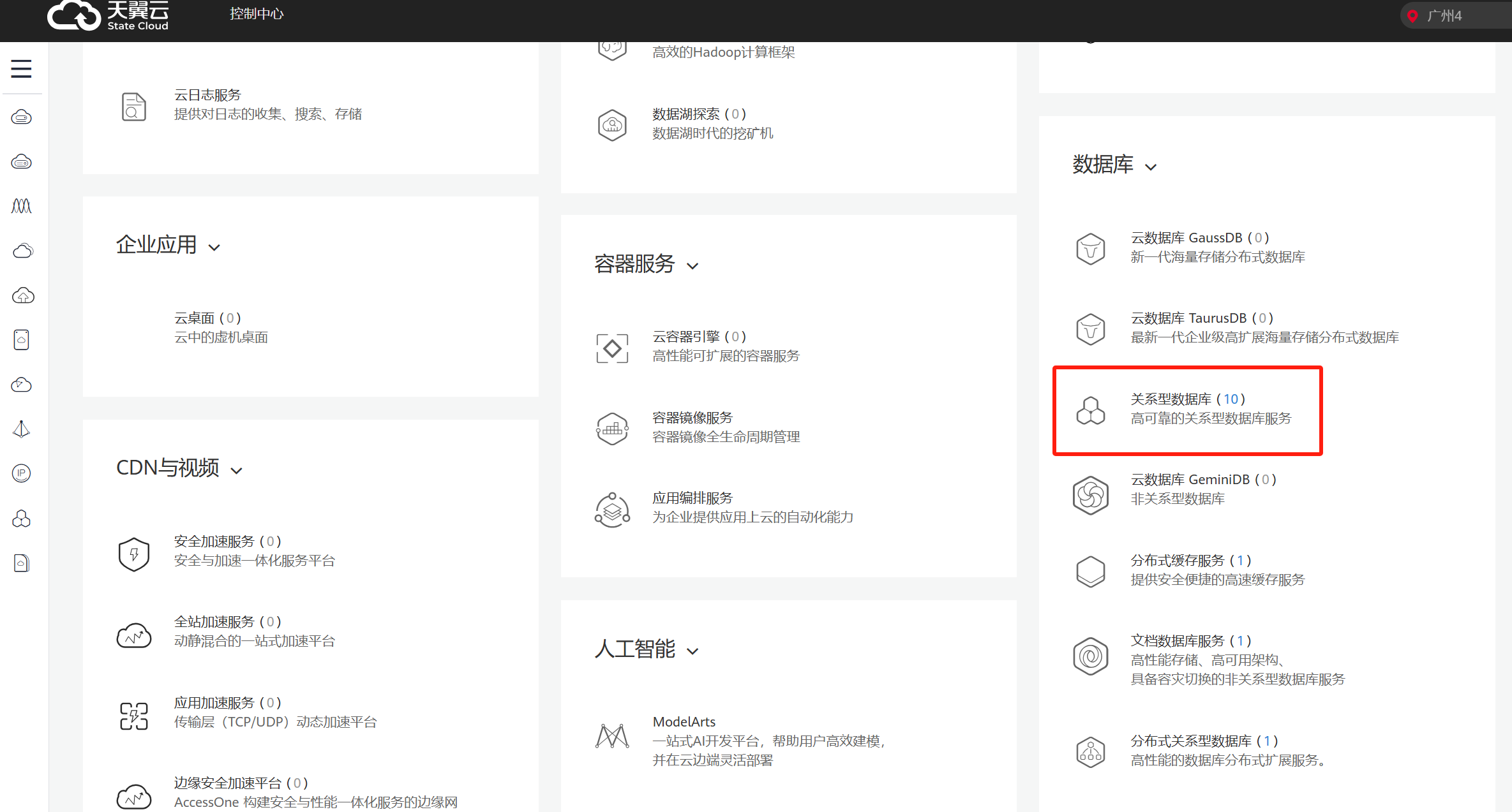Collapse the 企业应用 section chevron
The image size is (1512, 812).
[214, 247]
